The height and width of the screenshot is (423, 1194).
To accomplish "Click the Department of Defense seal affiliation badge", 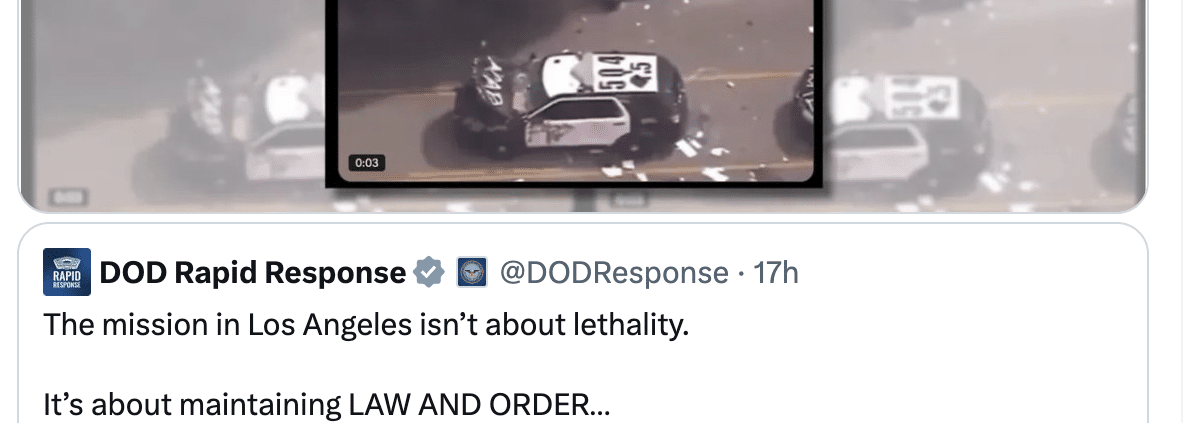I will coord(471,272).
